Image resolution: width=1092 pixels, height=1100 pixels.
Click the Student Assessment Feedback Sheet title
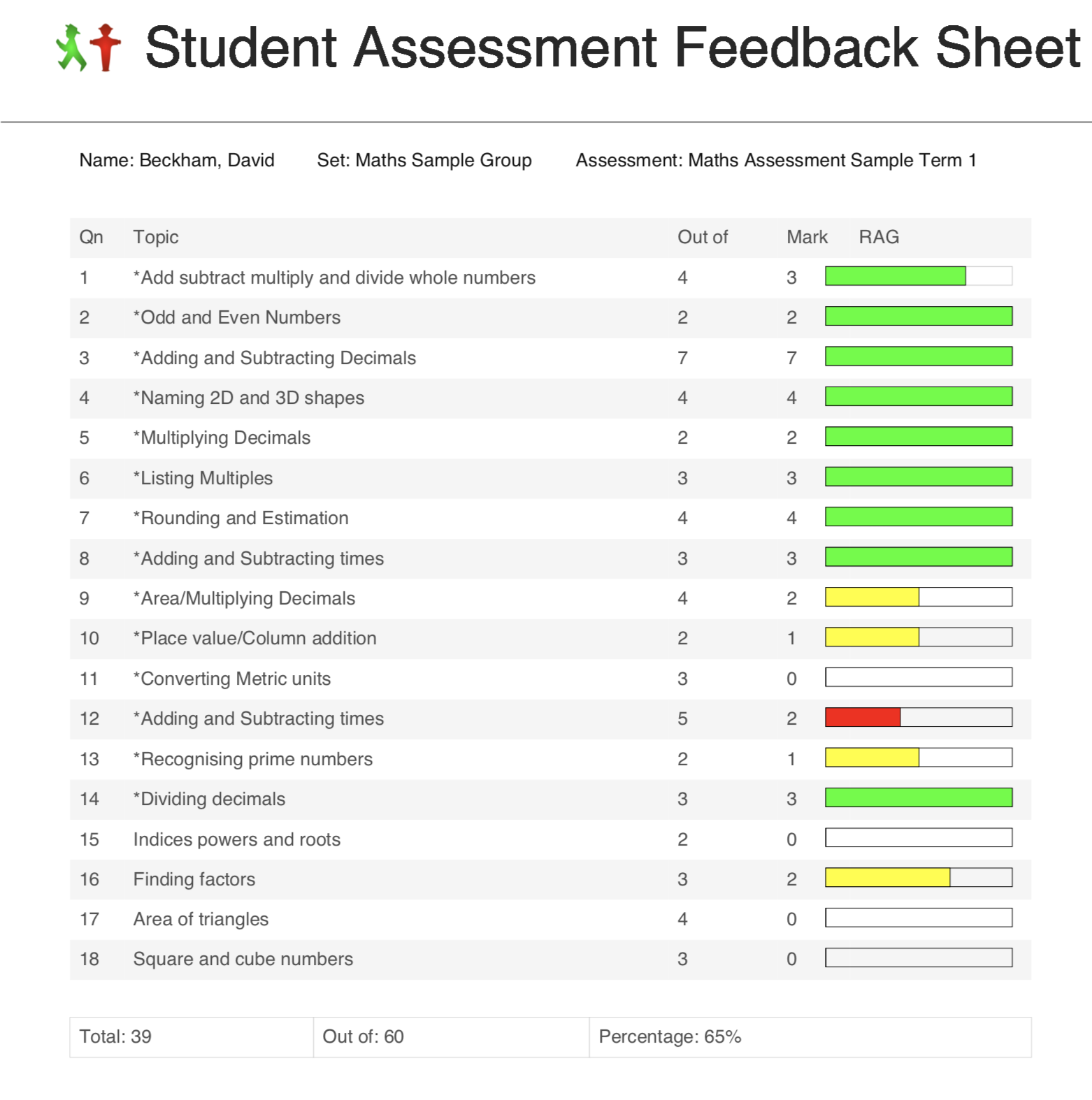point(612,48)
